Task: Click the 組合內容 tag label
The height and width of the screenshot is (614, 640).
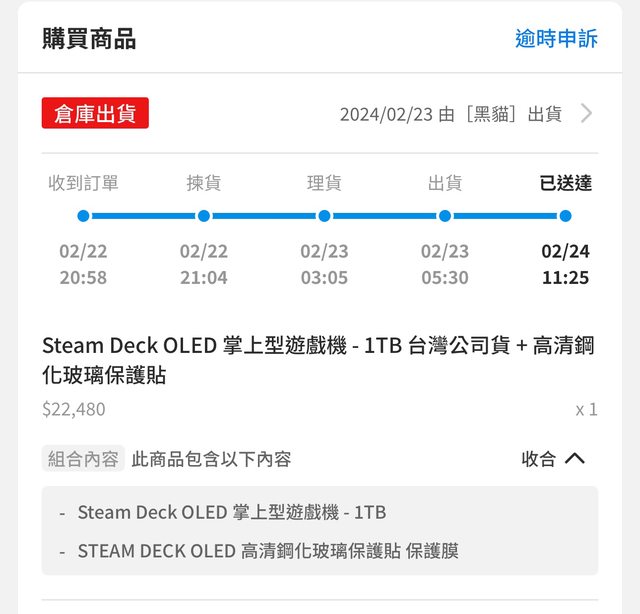Action: pyautogui.click(x=83, y=459)
